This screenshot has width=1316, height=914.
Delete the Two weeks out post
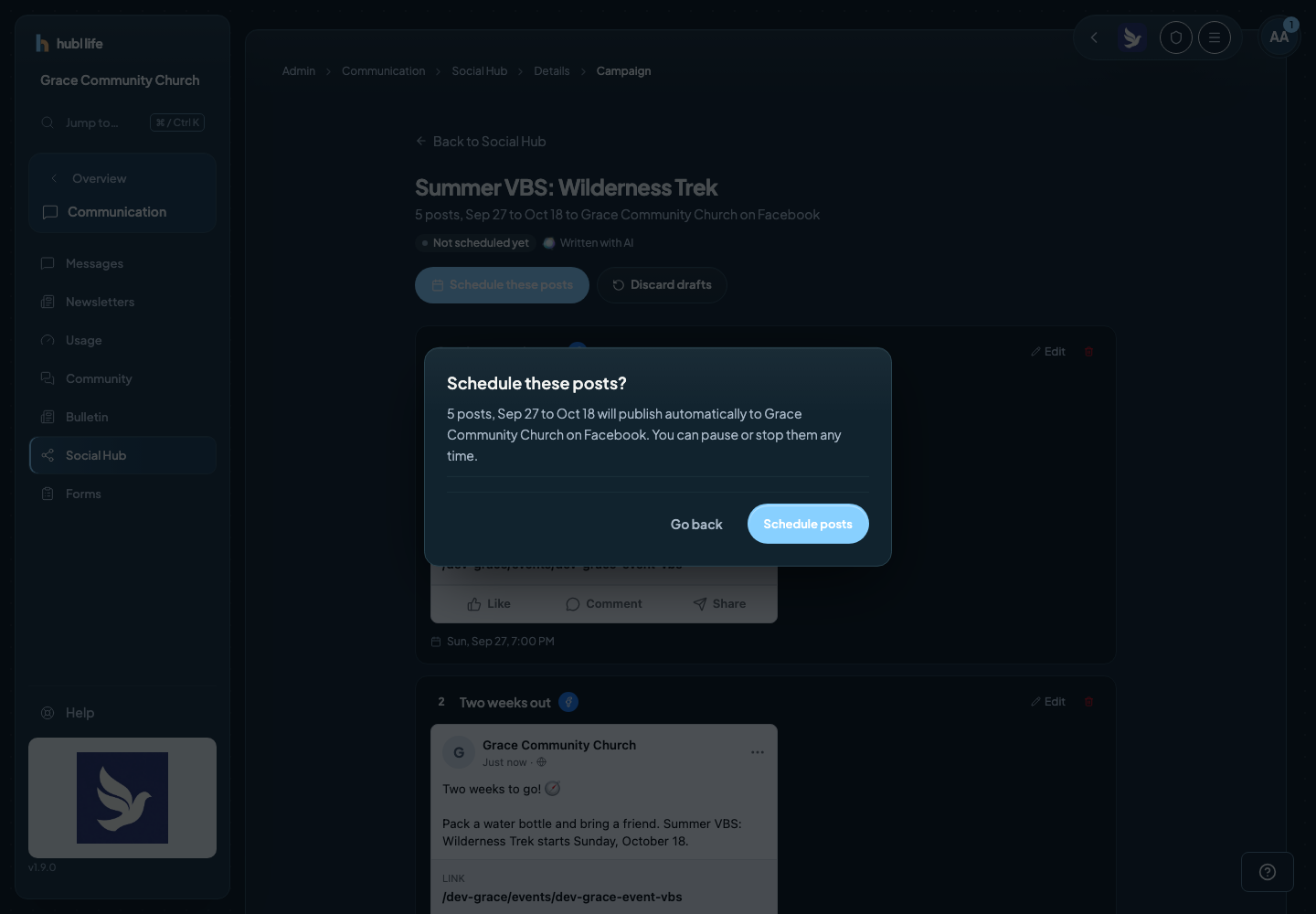[x=1088, y=702]
